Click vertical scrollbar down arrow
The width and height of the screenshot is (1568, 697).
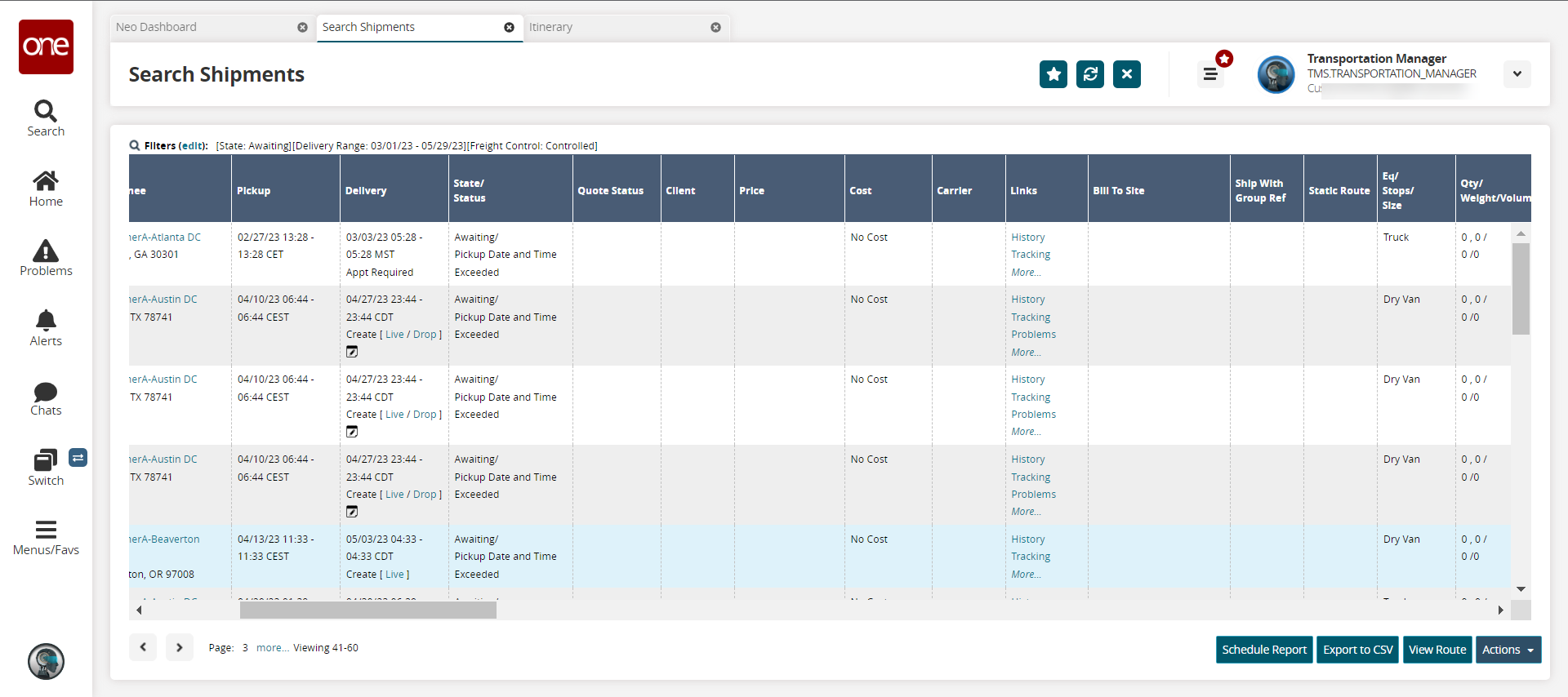click(1521, 588)
